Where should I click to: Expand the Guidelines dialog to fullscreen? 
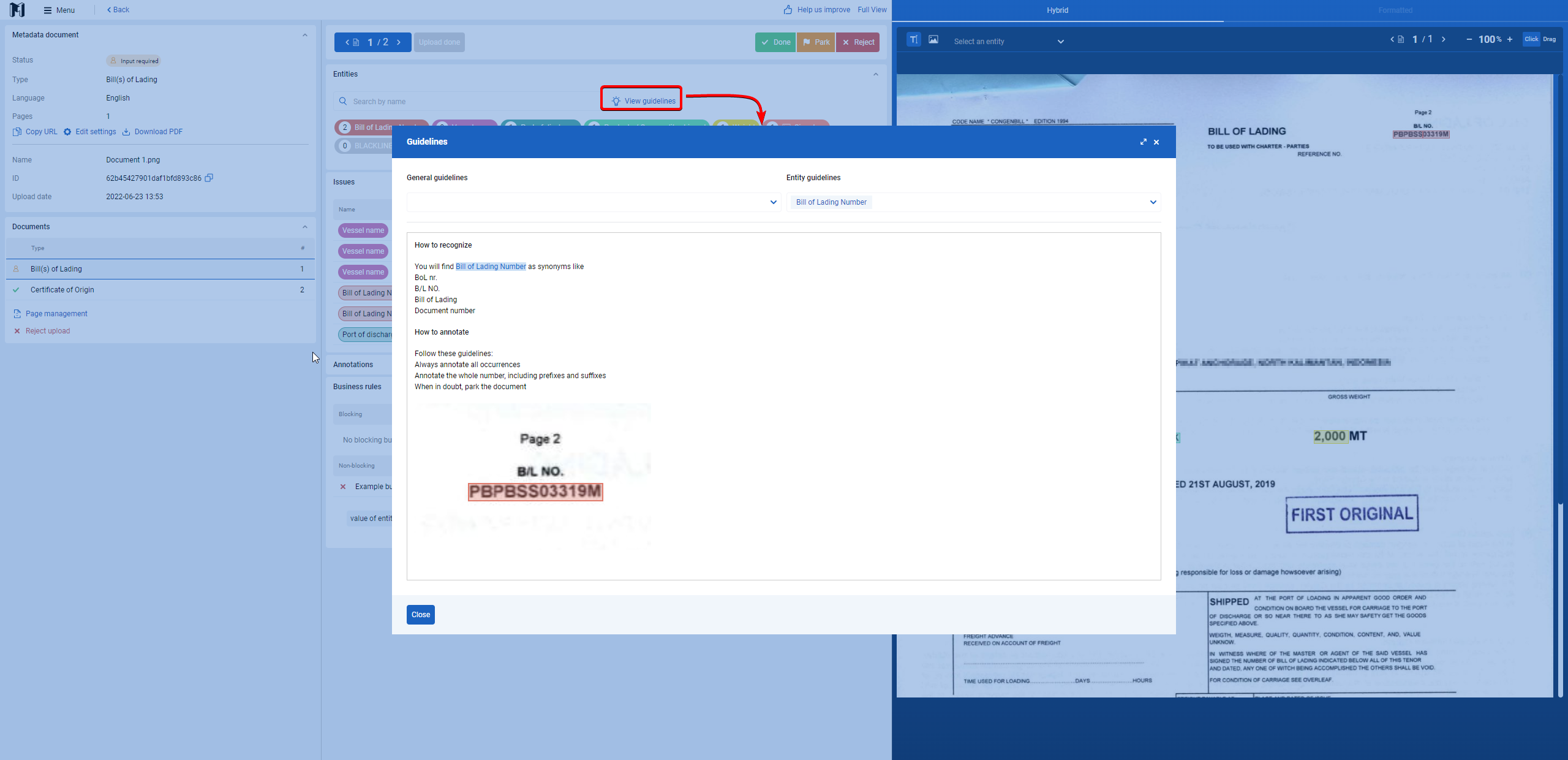(x=1143, y=142)
